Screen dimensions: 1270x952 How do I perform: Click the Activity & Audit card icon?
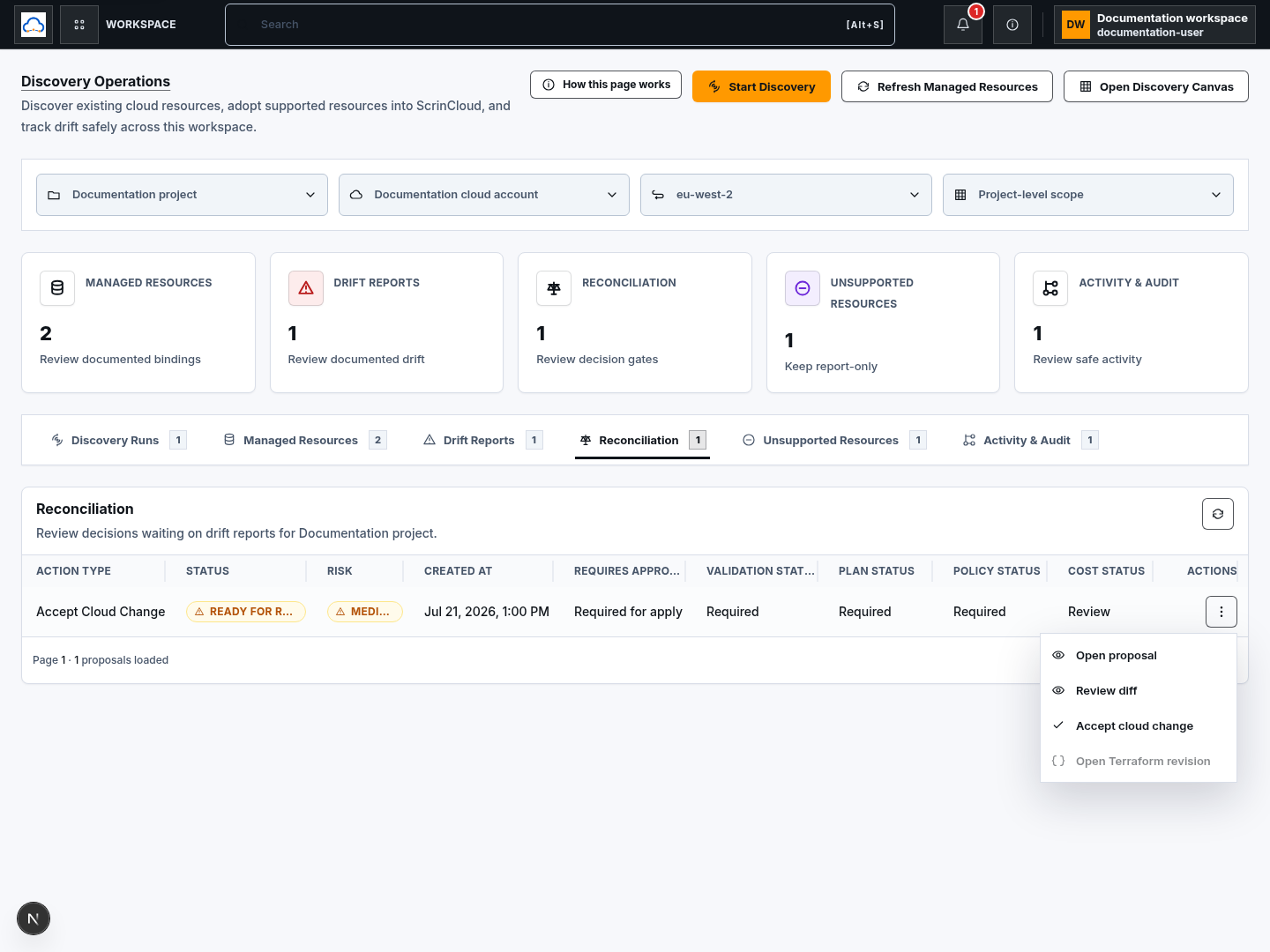[1050, 288]
